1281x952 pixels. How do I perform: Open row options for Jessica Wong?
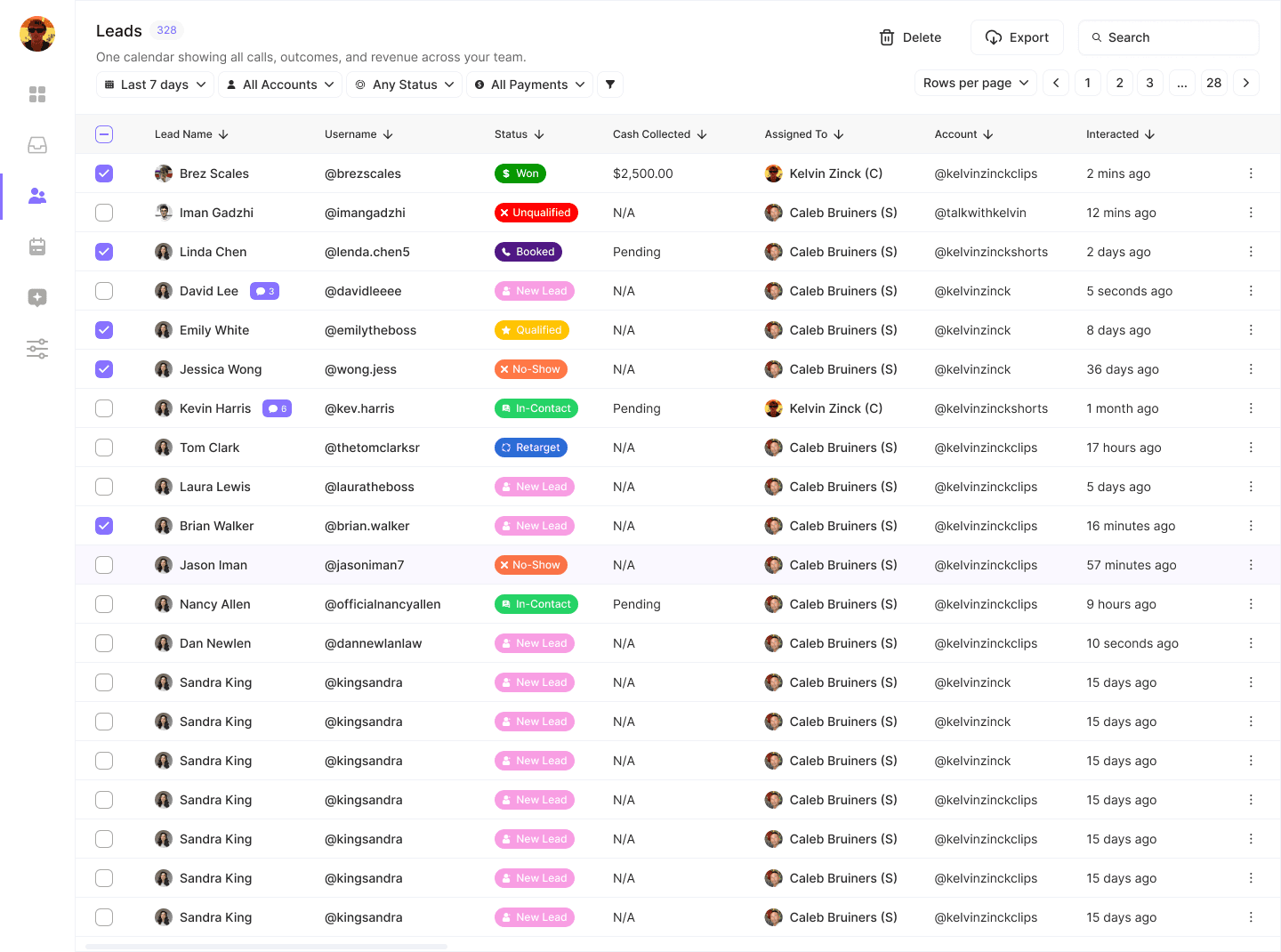pyautogui.click(x=1251, y=369)
